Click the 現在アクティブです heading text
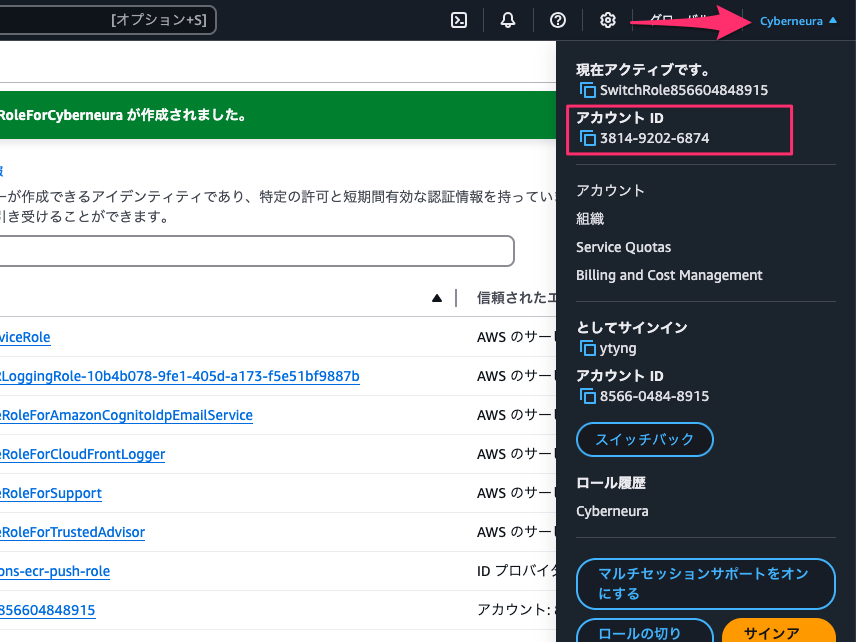This screenshot has width=856, height=642. [643, 70]
